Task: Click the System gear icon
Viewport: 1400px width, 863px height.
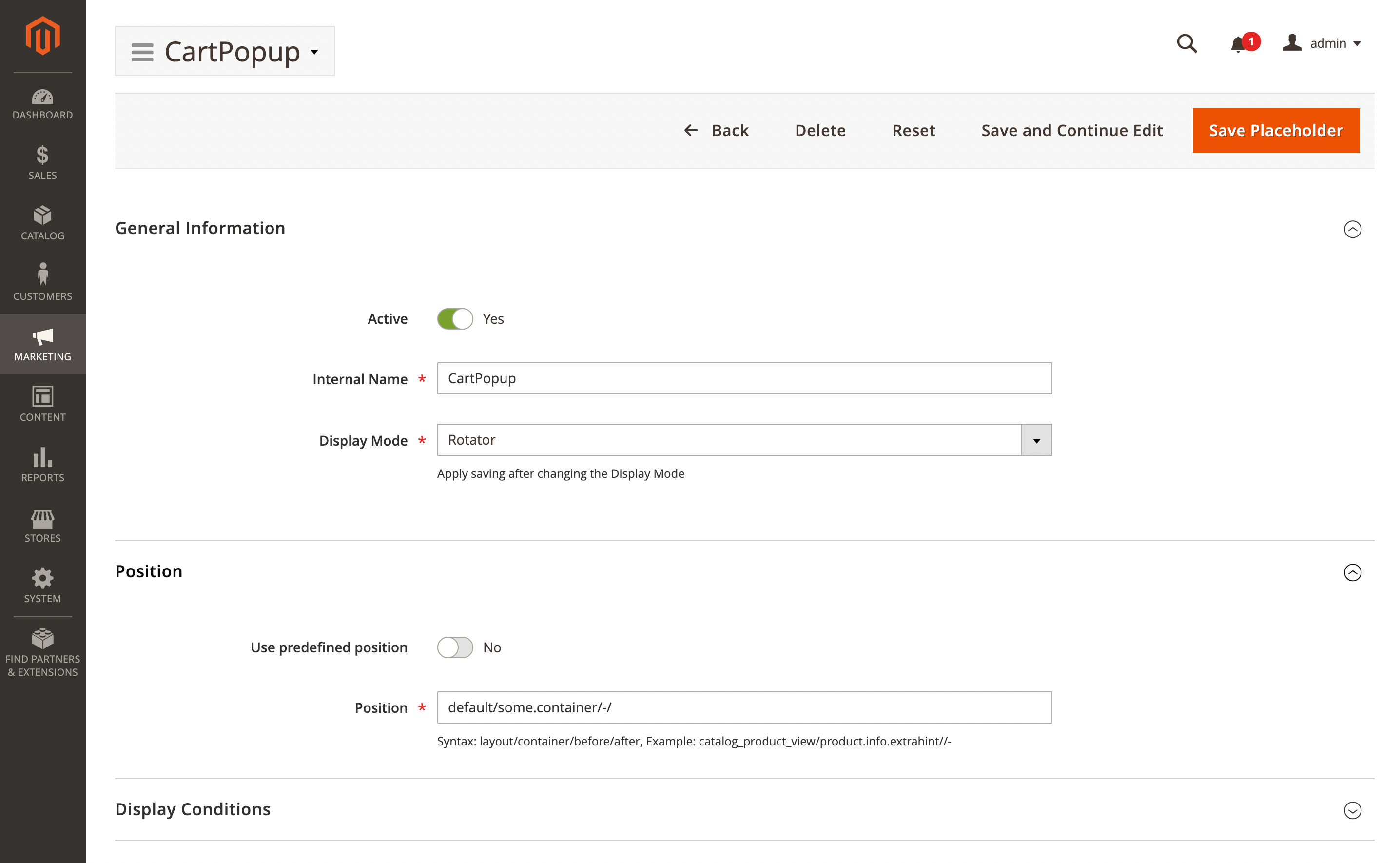Action: [43, 586]
